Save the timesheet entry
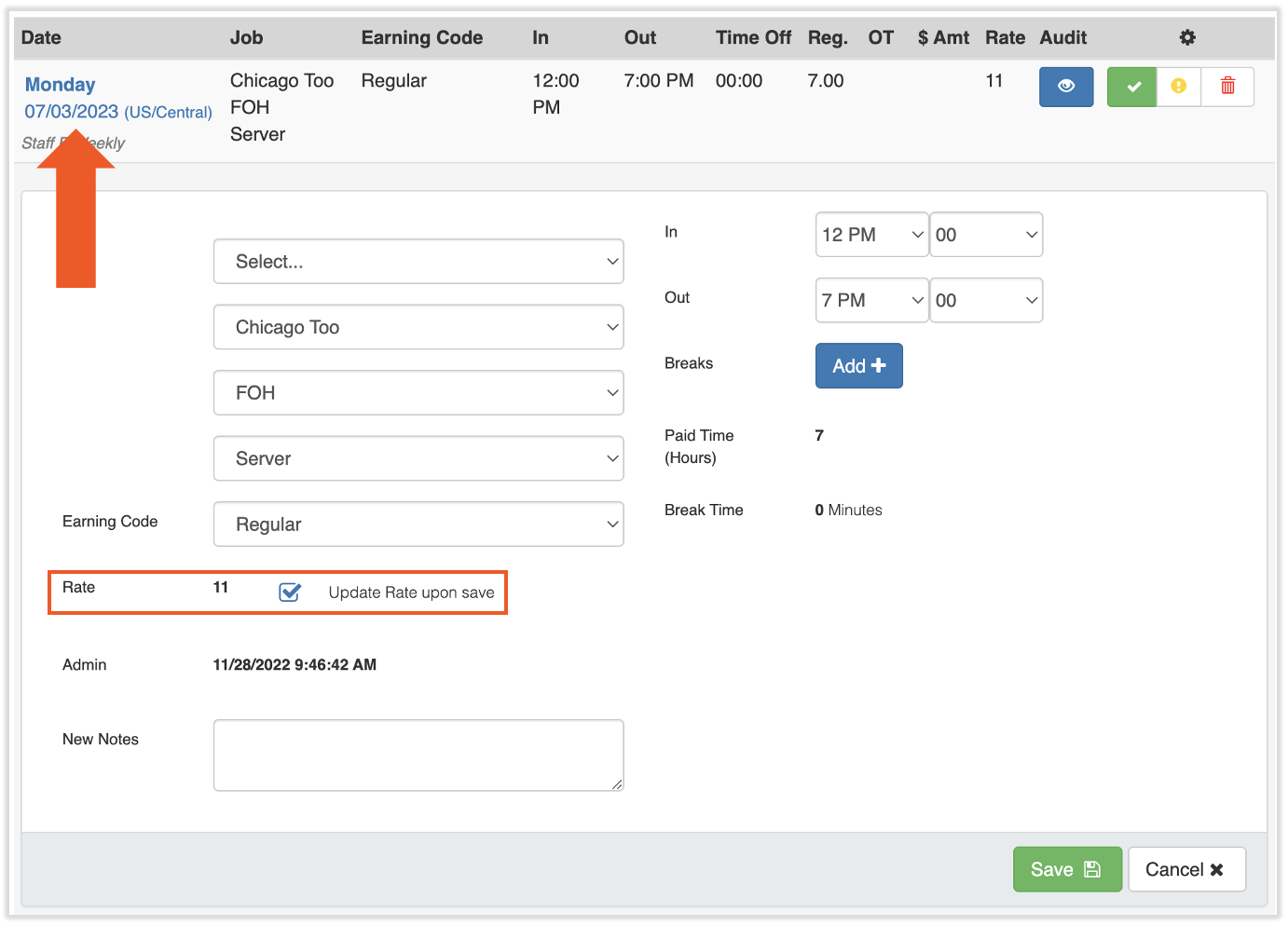This screenshot has width=1288, height=926. tap(1066, 869)
